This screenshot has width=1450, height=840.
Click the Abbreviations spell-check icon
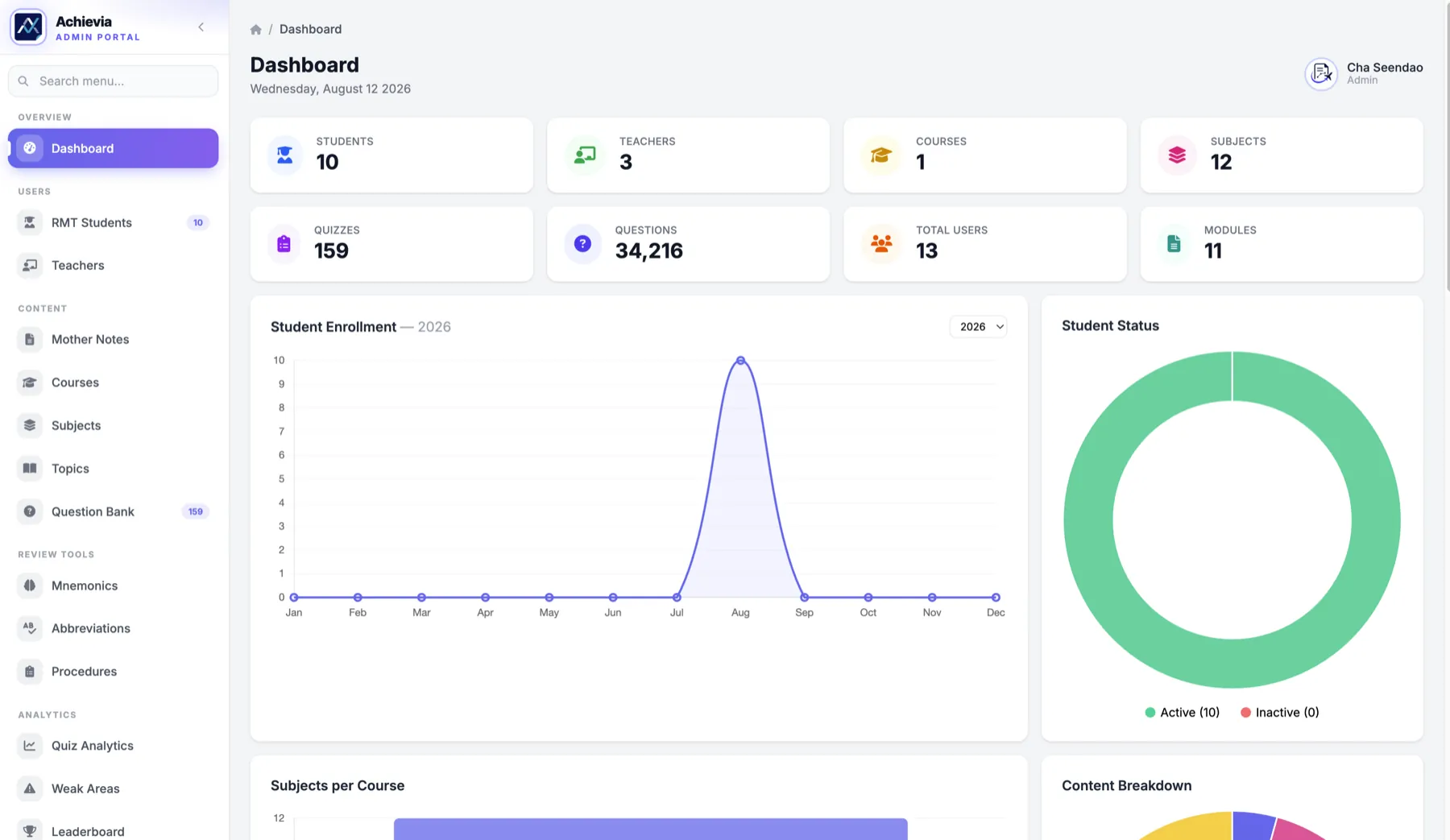pos(30,628)
